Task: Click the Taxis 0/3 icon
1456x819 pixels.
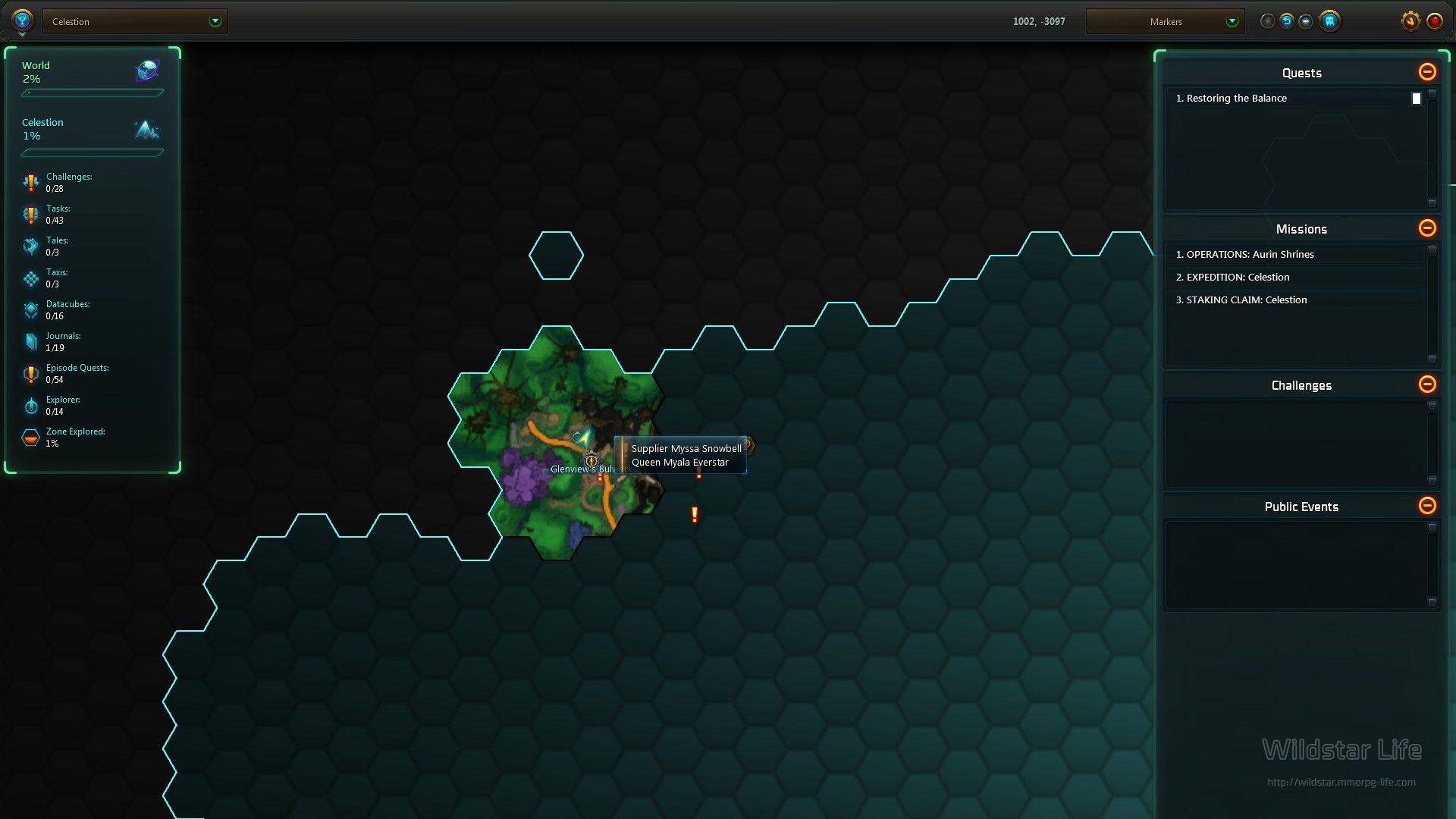Action: pos(30,278)
